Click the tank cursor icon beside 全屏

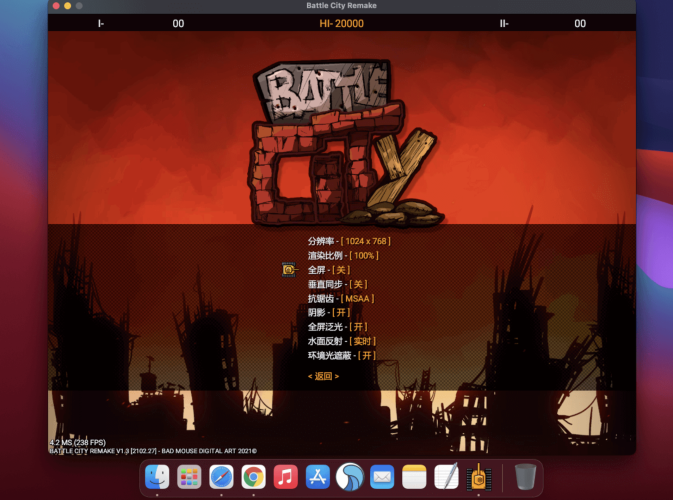tap(288, 269)
